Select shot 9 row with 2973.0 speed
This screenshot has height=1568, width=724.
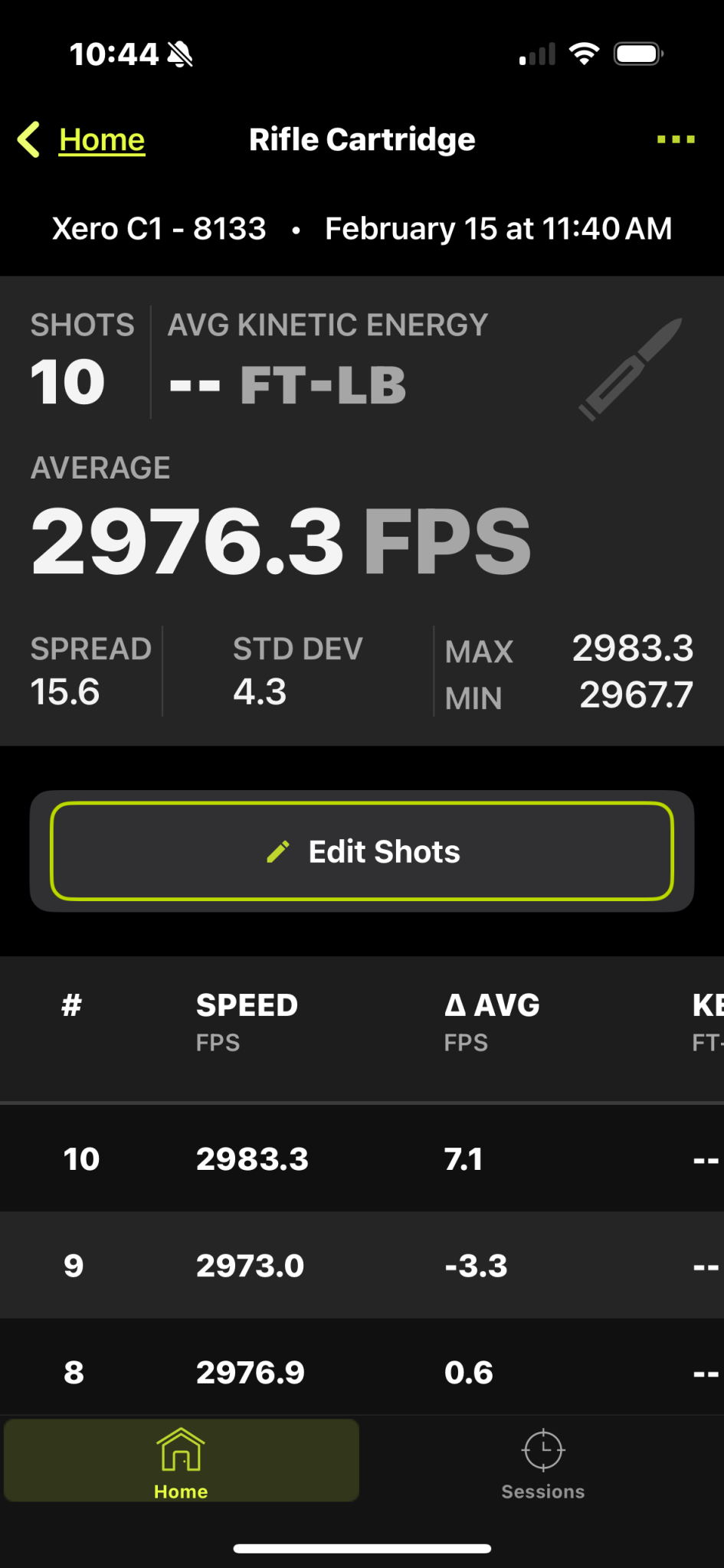[x=362, y=1265]
